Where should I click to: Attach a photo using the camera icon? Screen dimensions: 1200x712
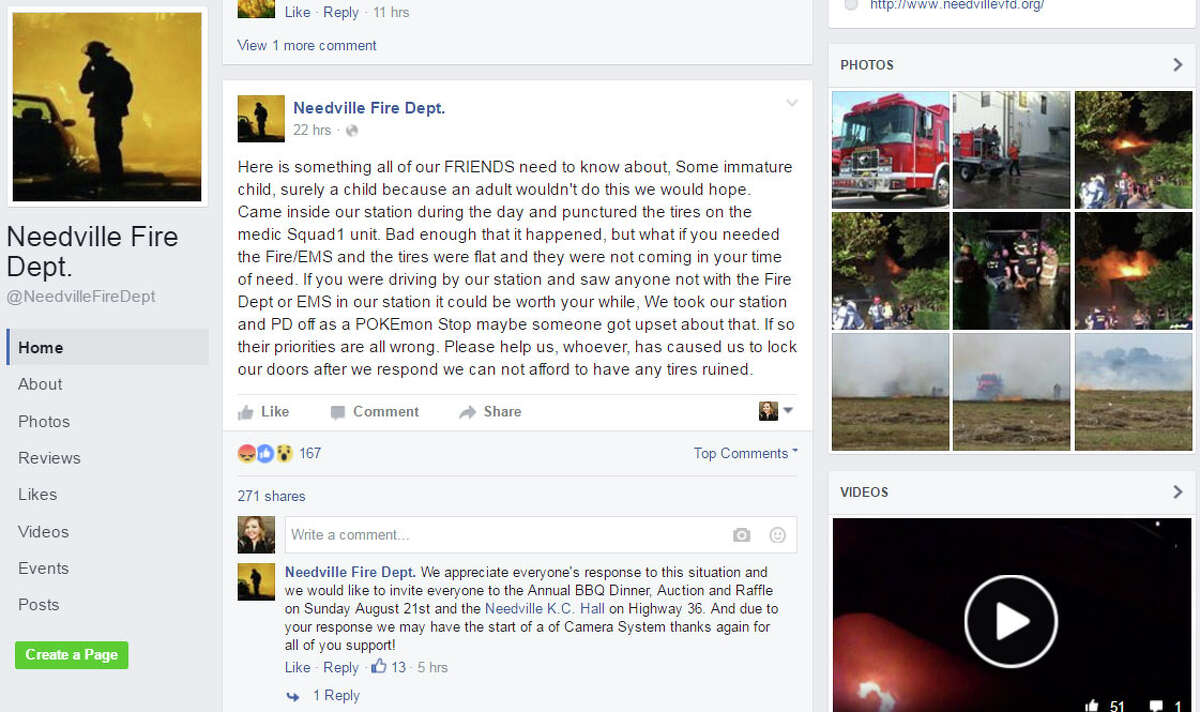[x=741, y=535]
